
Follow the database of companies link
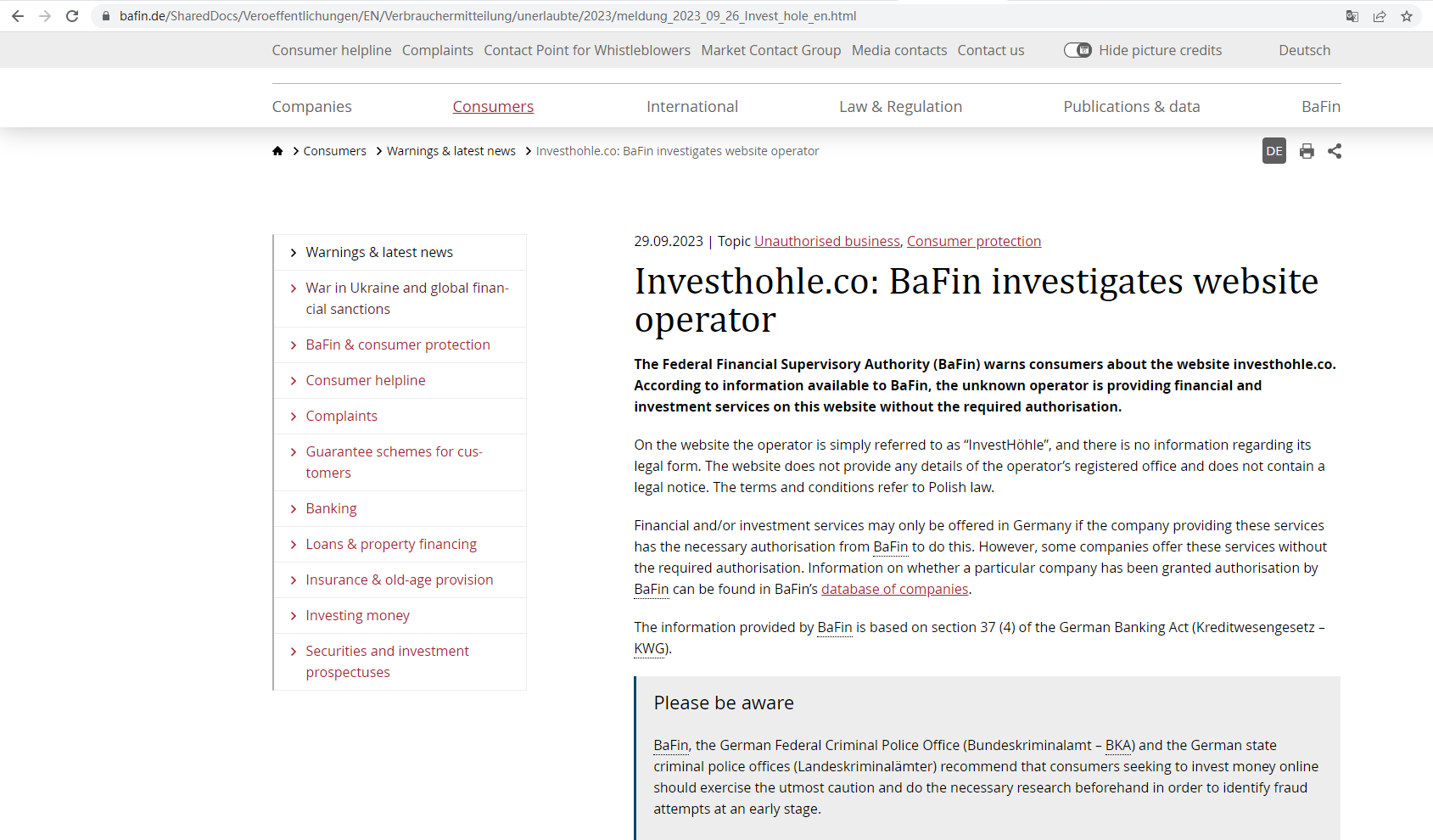894,589
